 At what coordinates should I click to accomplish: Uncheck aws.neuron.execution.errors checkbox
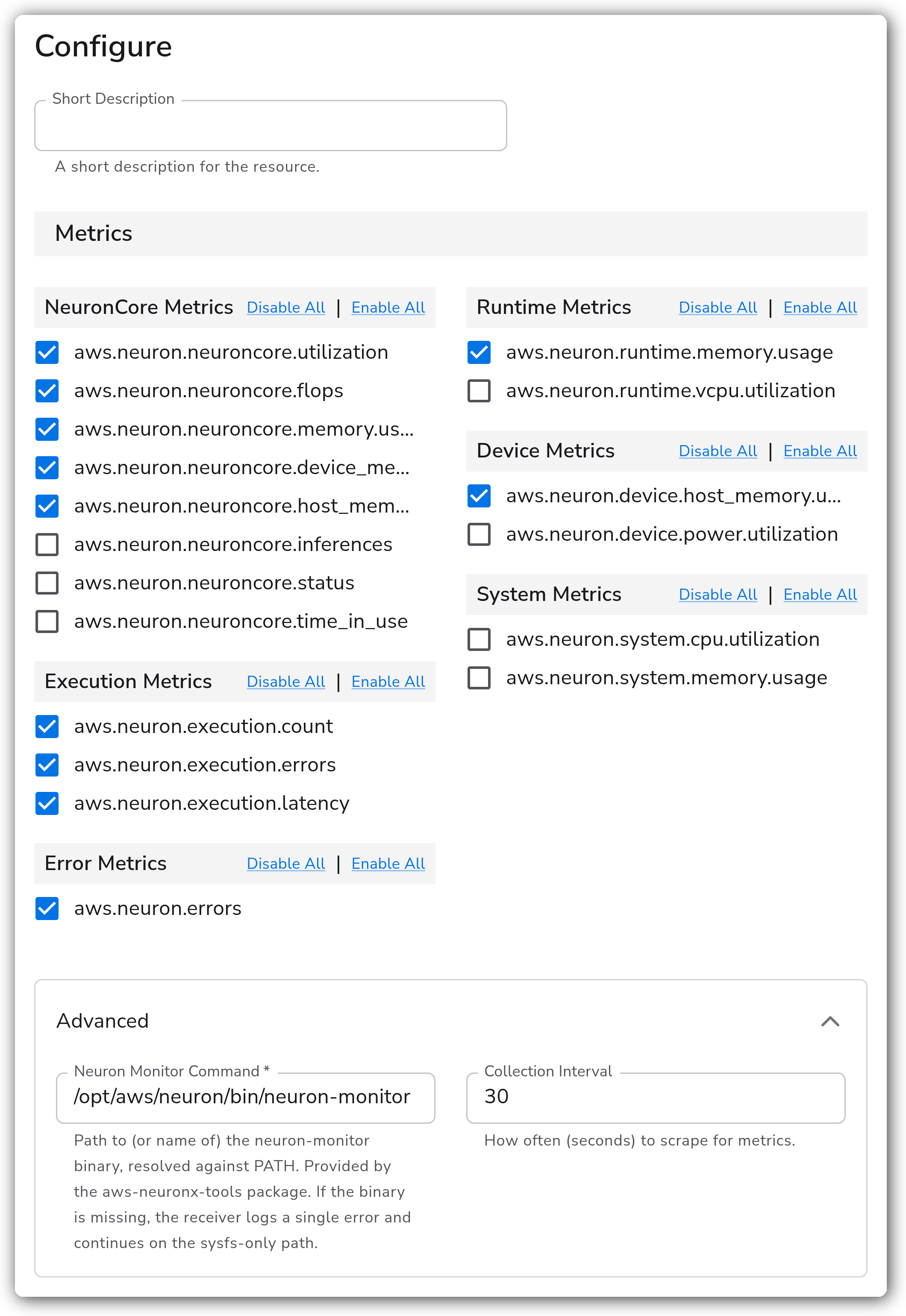[47, 765]
